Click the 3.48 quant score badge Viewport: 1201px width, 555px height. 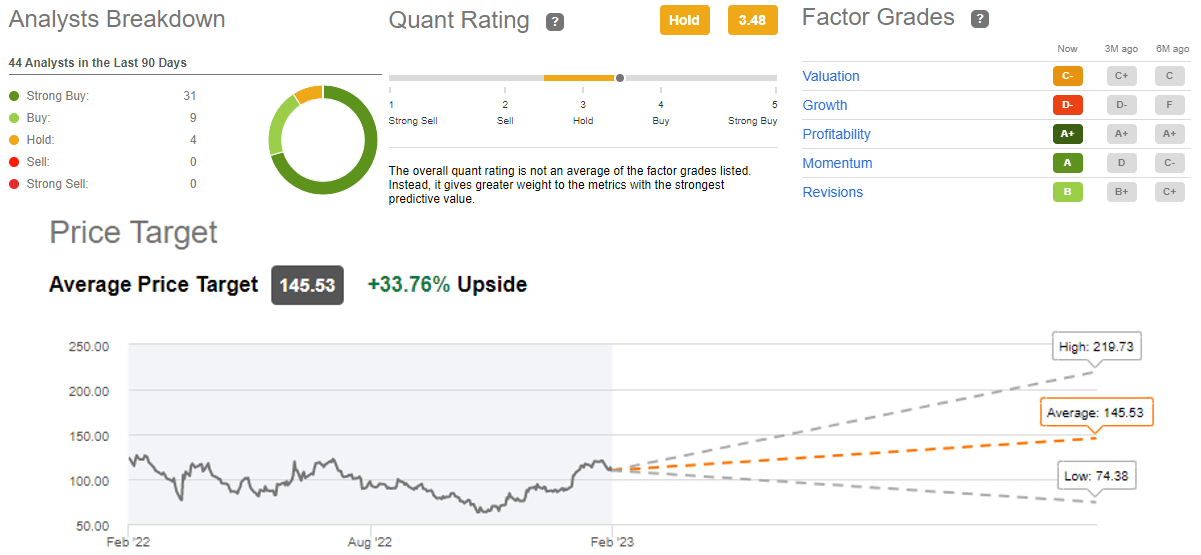click(752, 20)
